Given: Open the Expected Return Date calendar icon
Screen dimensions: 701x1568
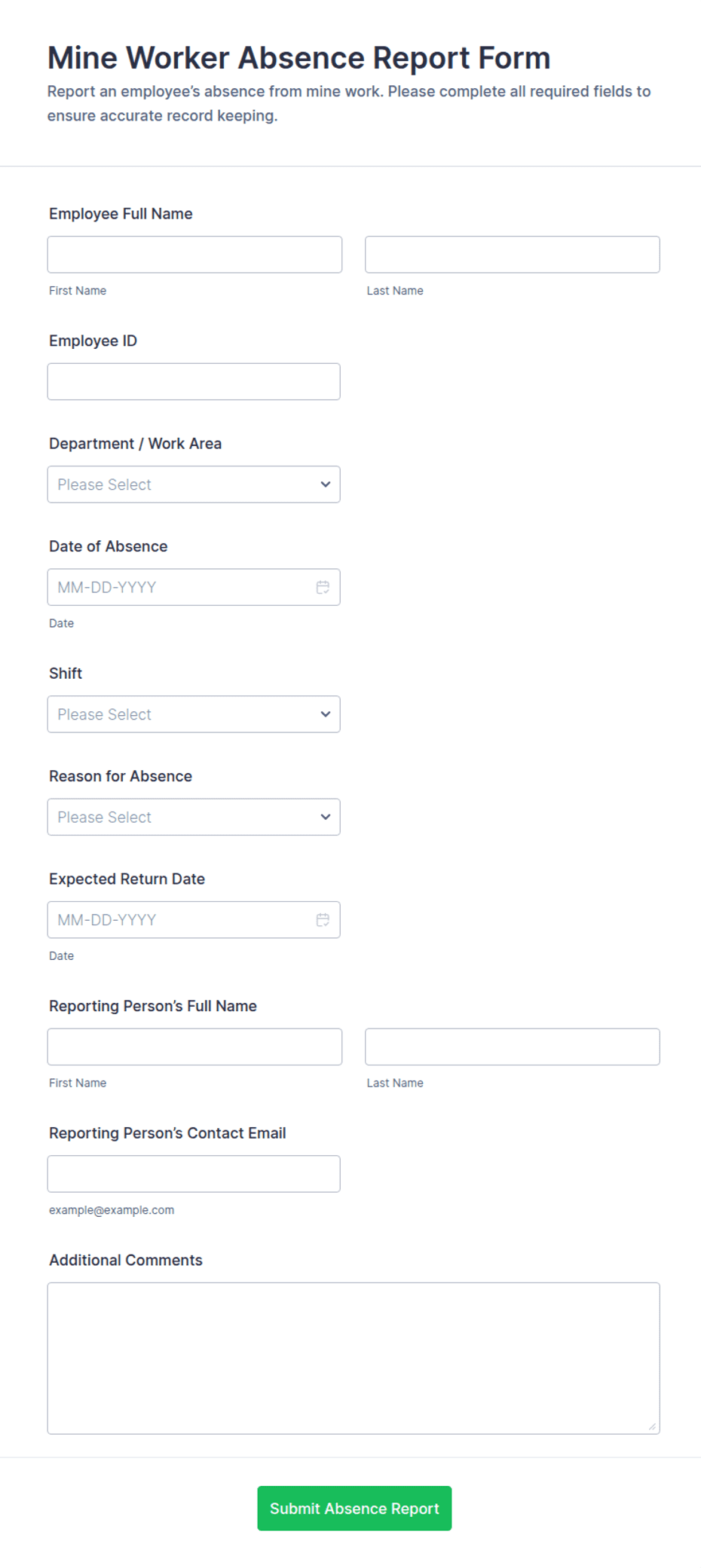Looking at the screenshot, I should pos(323,919).
